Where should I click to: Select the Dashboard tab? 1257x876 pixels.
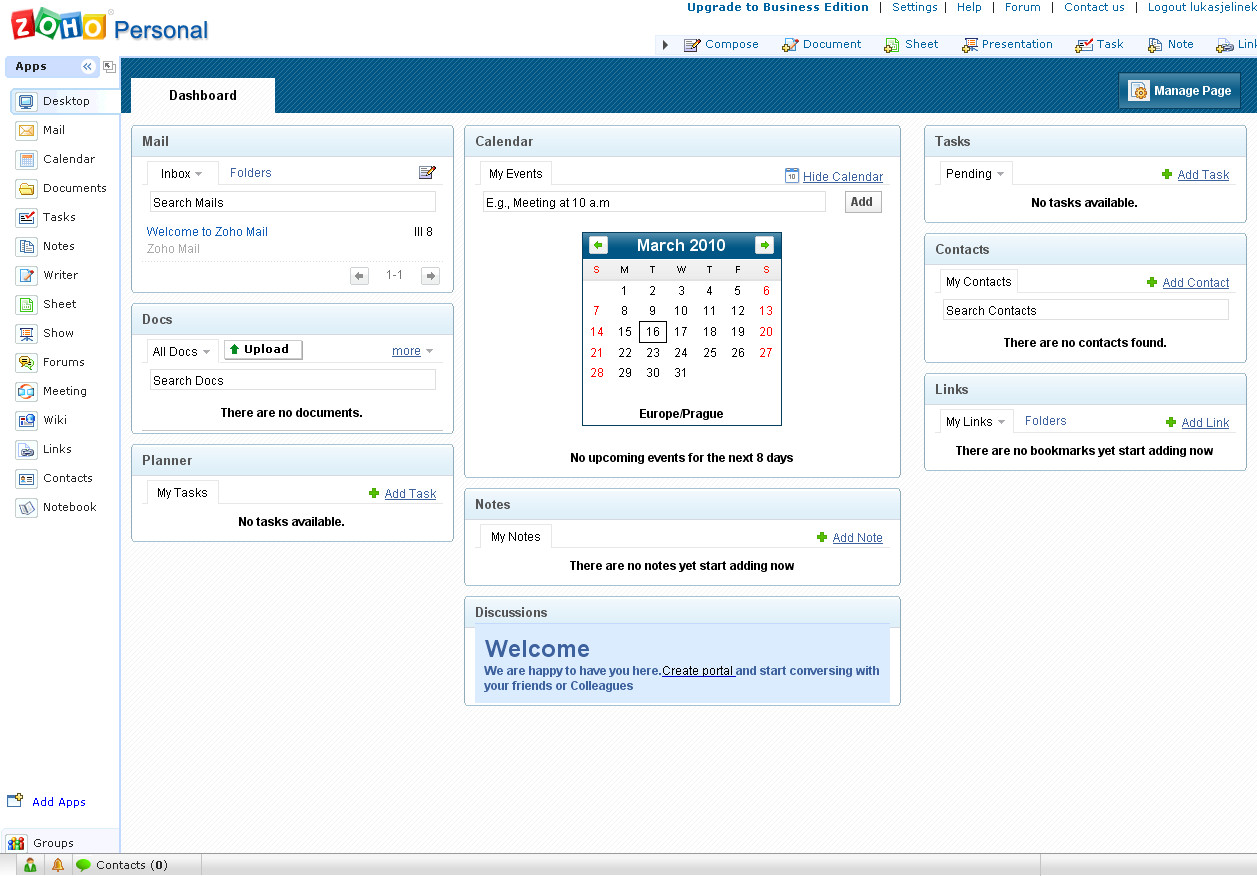[x=203, y=96]
